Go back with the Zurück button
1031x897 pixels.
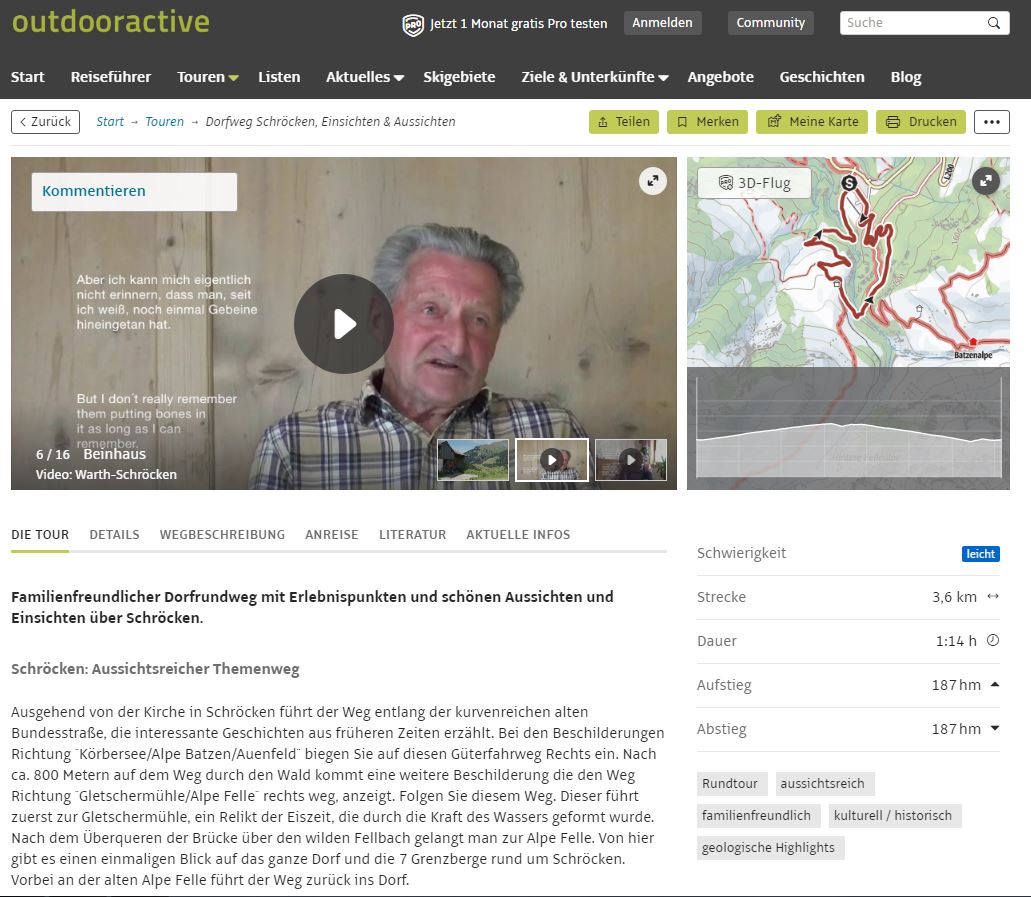coord(46,122)
